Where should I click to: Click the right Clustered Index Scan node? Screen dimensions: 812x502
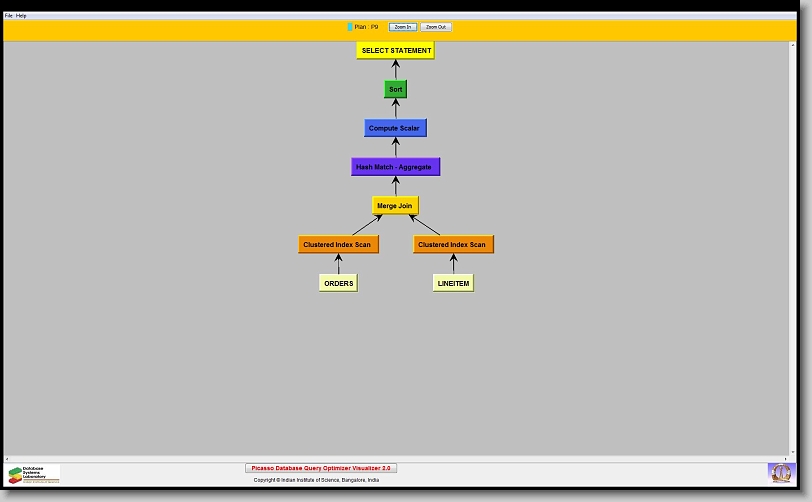click(453, 245)
